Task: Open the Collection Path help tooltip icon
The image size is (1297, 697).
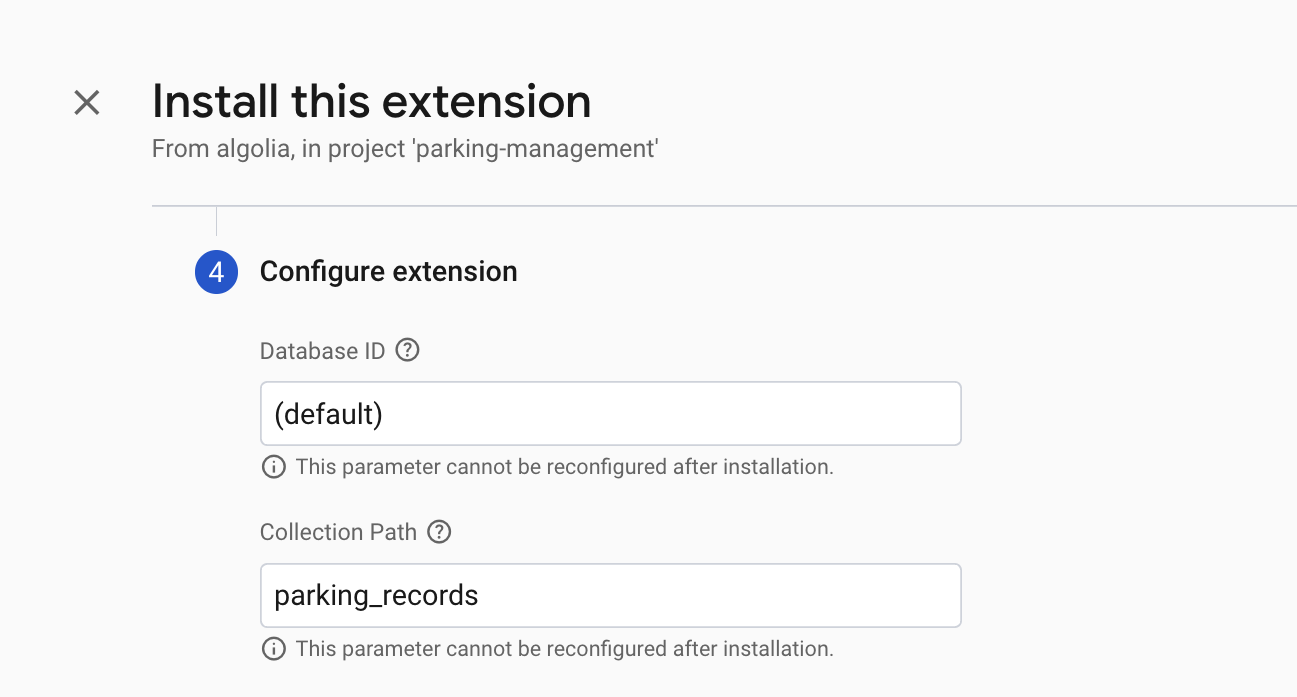Action: 439,532
